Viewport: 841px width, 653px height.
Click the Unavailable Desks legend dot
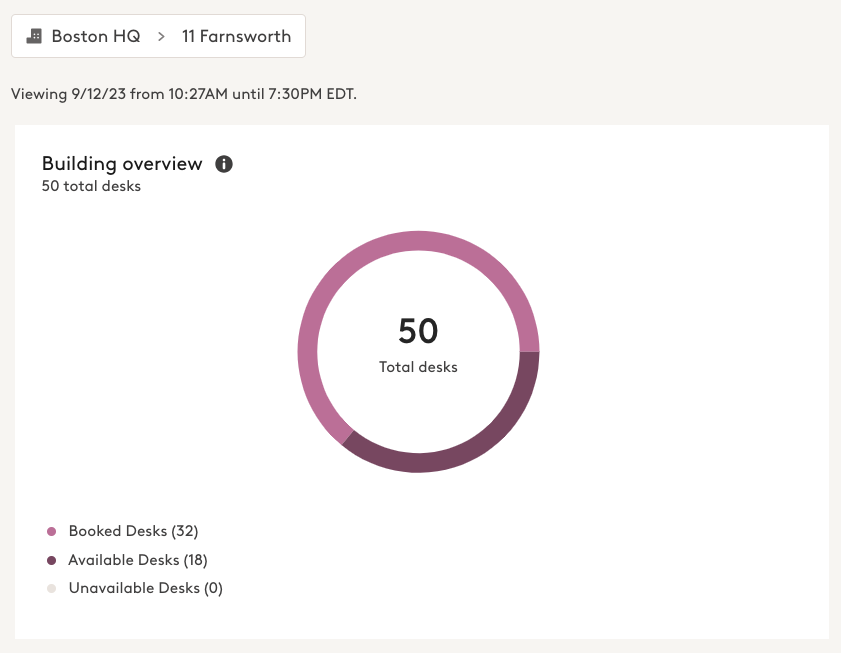coord(52,589)
